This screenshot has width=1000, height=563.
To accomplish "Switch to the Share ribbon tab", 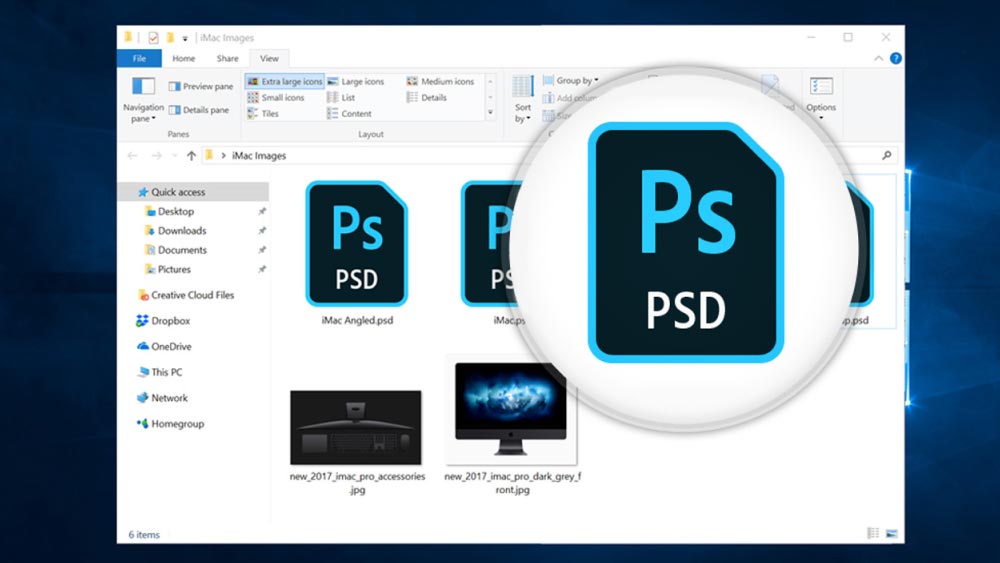I will (x=227, y=58).
